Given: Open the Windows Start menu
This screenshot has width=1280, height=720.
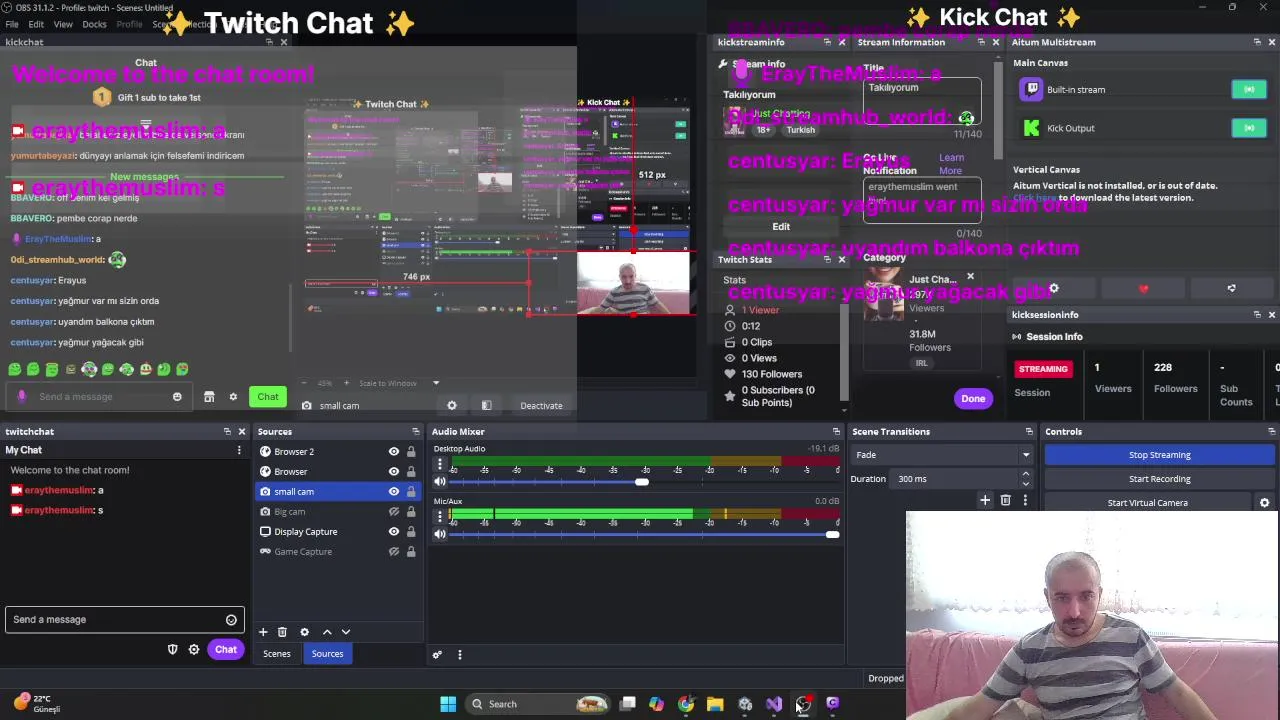Looking at the screenshot, I should (448, 704).
